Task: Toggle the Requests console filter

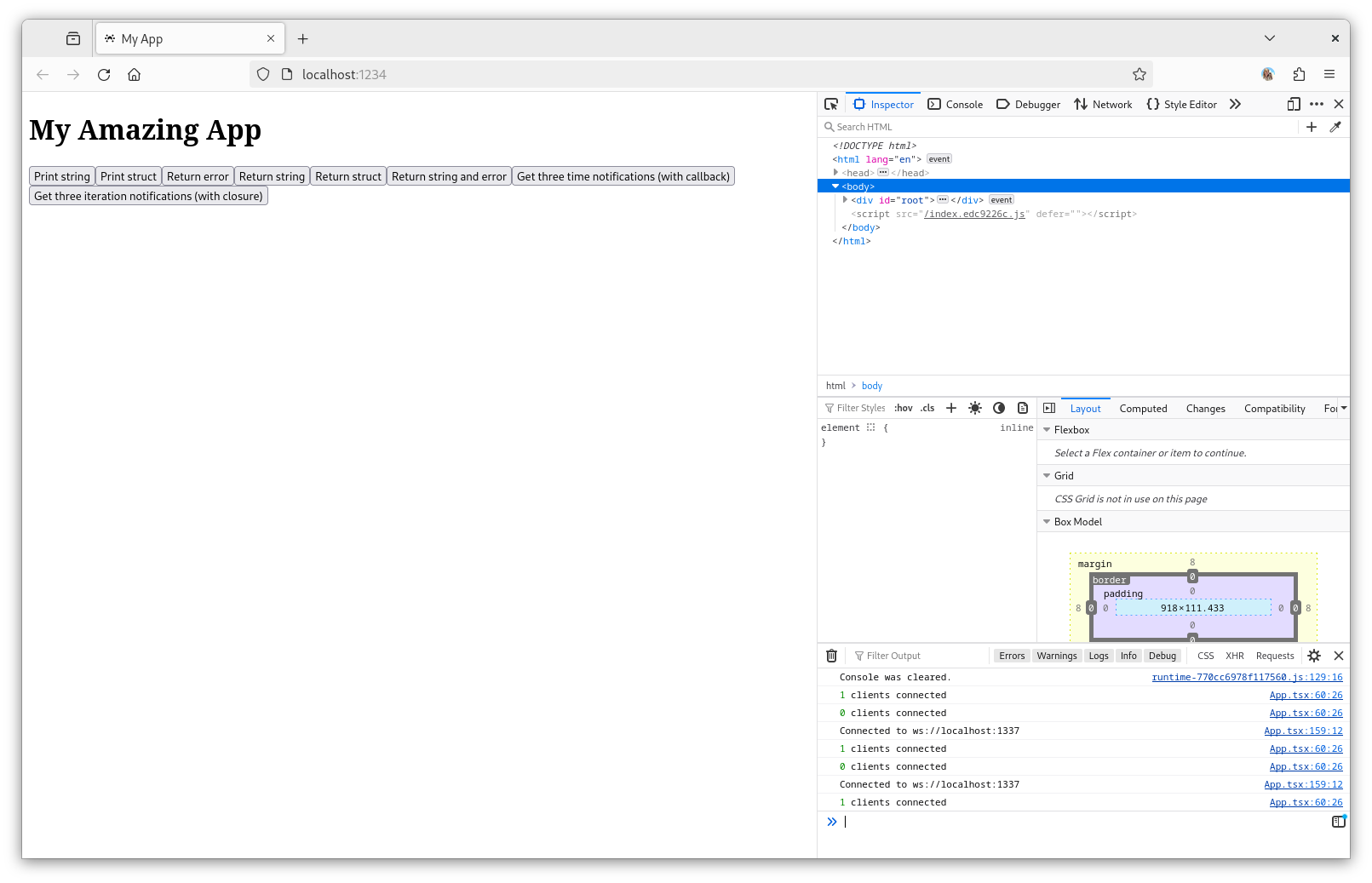Action: point(1275,656)
